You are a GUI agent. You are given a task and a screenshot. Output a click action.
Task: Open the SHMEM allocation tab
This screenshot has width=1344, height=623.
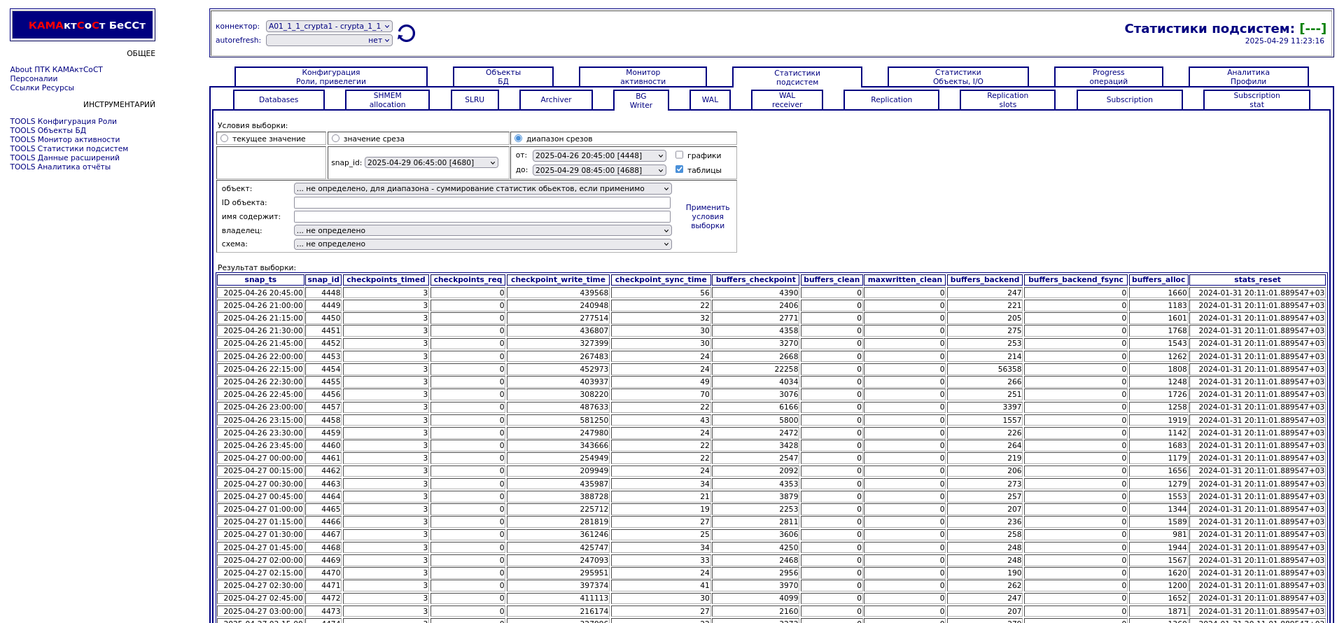click(387, 100)
